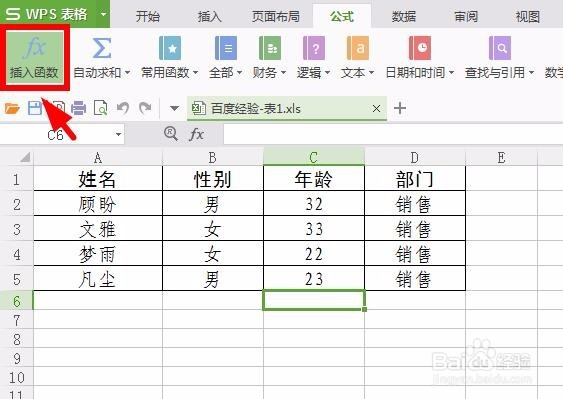The height and width of the screenshot is (399, 563).
Task: Click the plus button for new document tab
Action: tap(400, 108)
